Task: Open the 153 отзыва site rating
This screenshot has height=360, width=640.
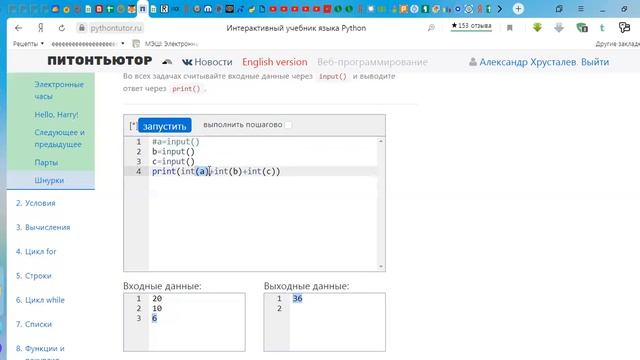Action: 471,26
